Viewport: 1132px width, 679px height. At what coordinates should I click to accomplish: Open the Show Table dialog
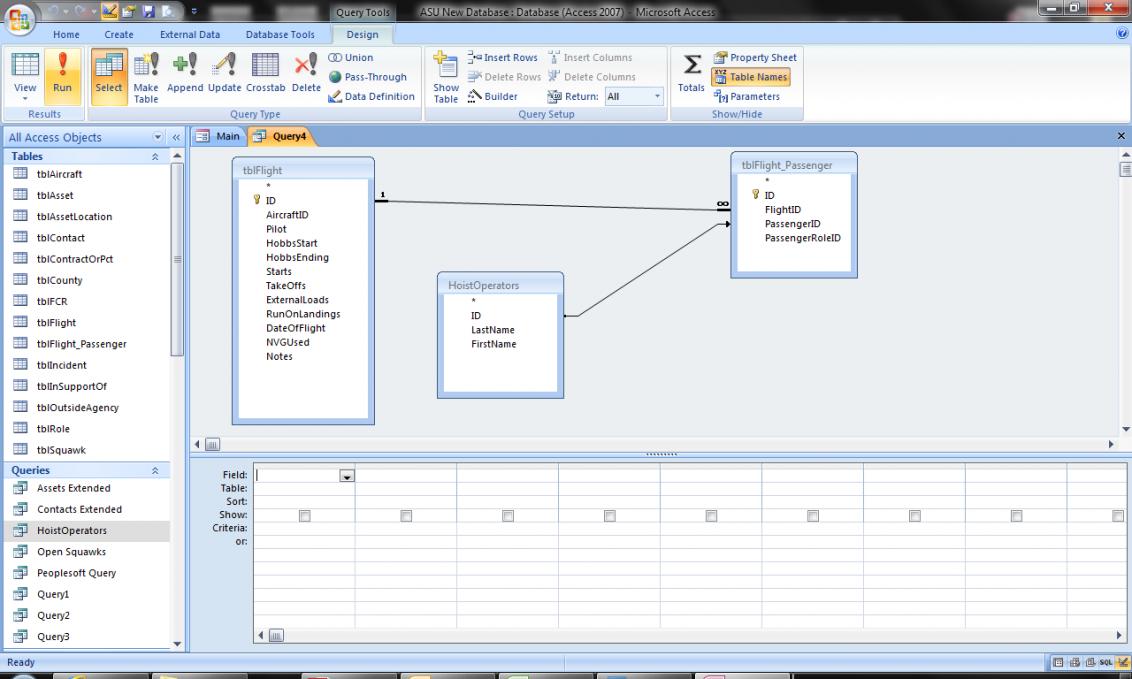(445, 76)
